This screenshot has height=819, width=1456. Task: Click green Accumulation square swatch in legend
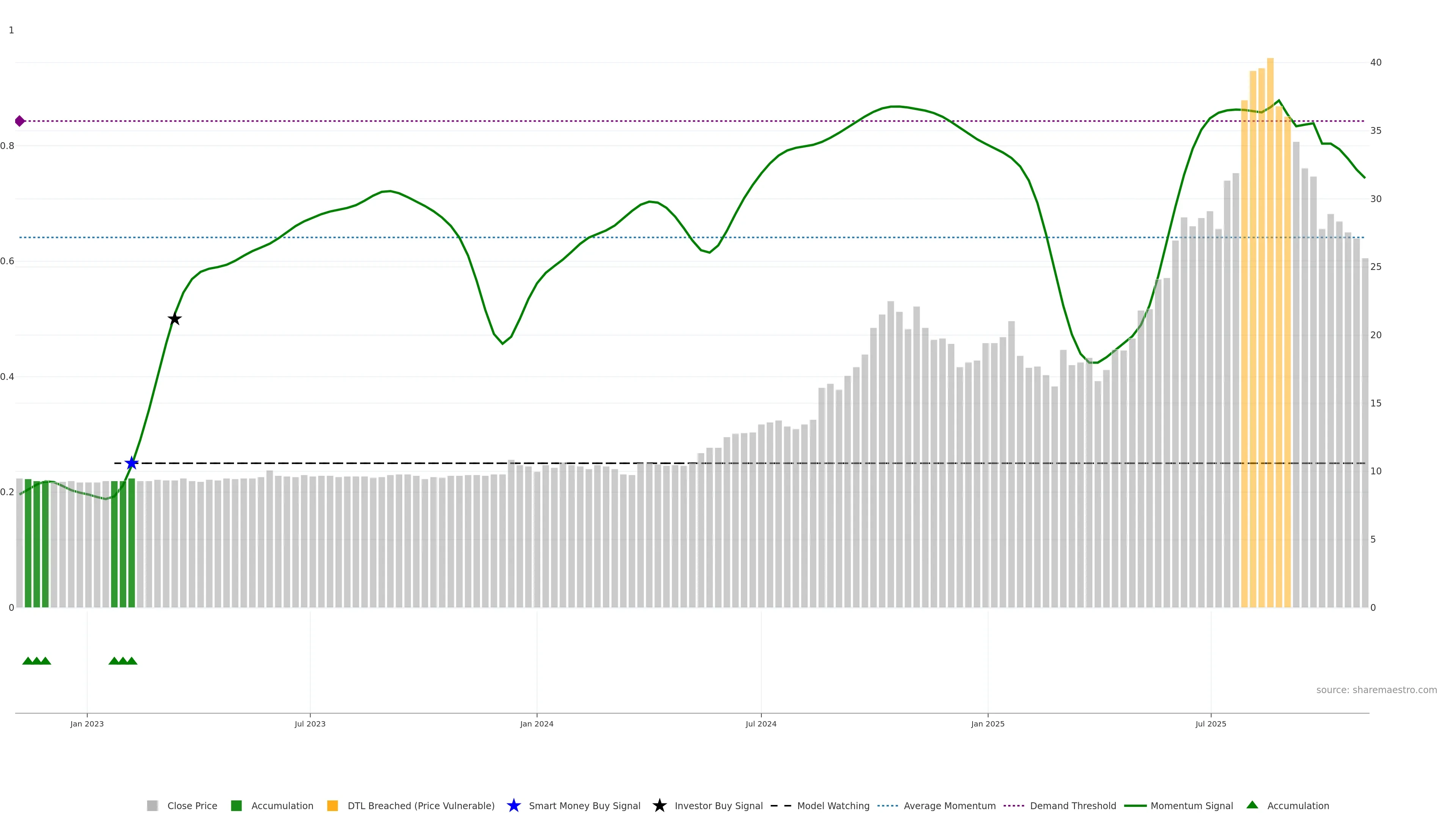[236, 805]
